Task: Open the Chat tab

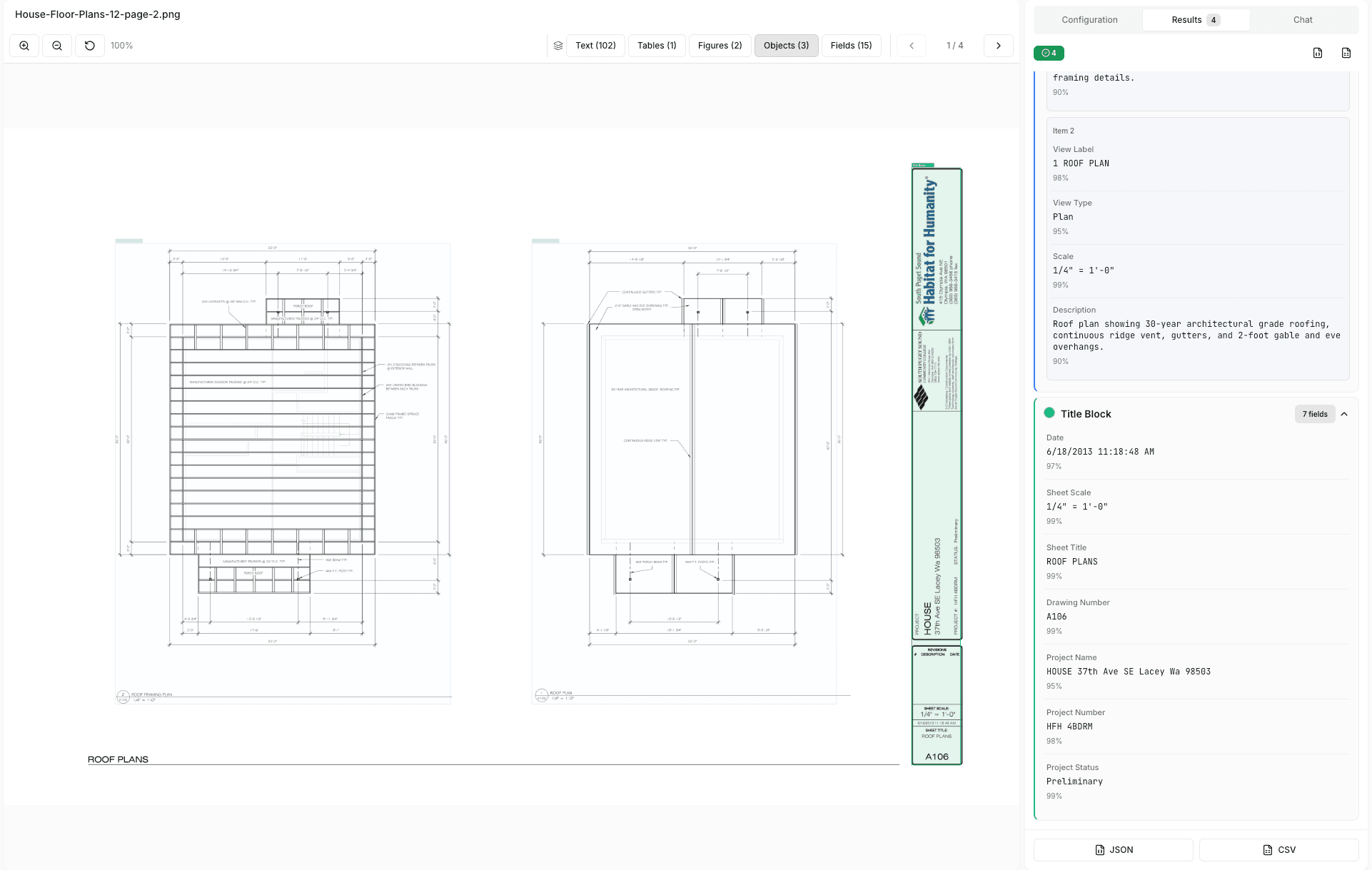Action: (1303, 20)
